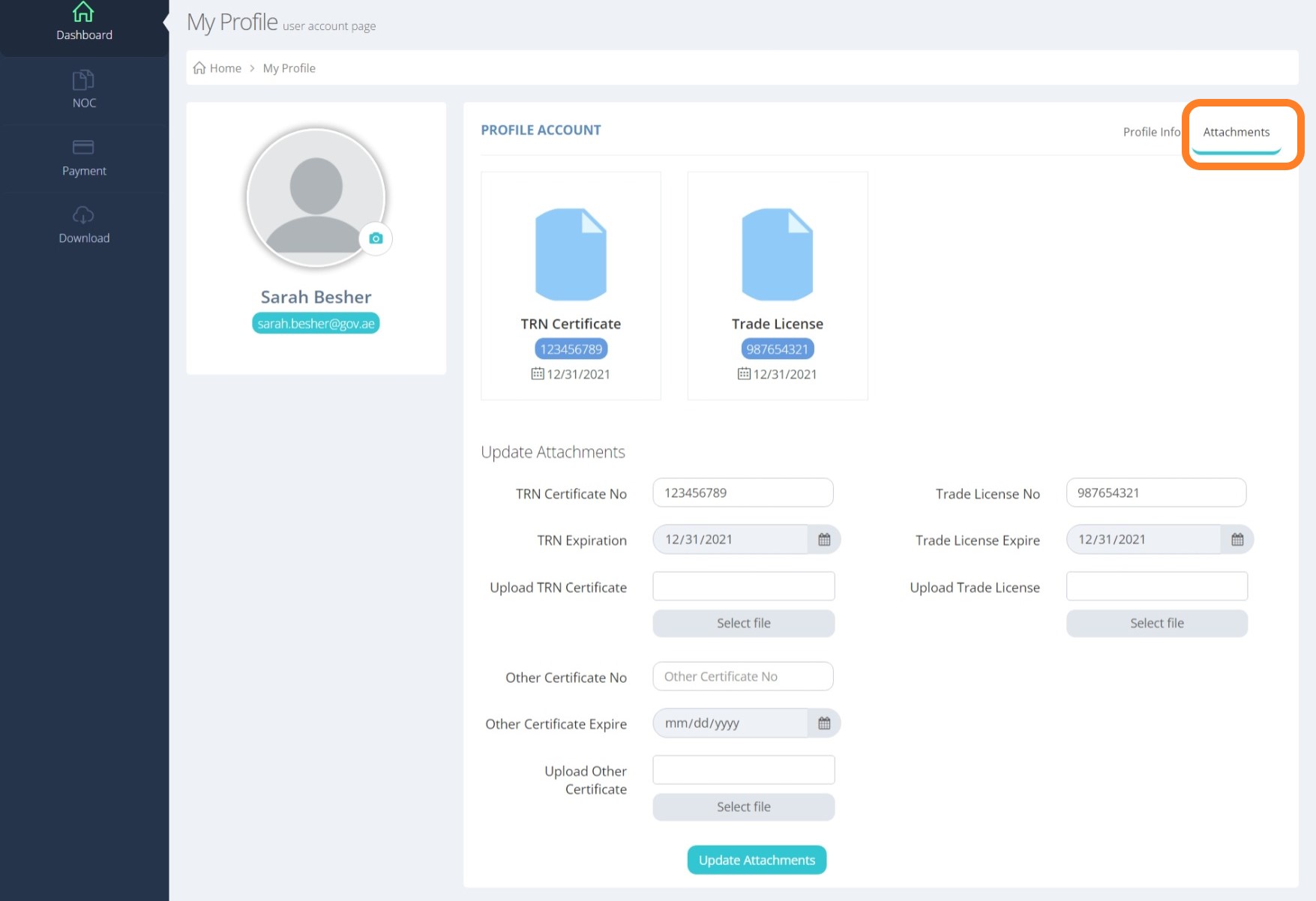Screen dimensions: 1316x901
Task: Open the TRN Expiration calendar picker
Action: [824, 540]
